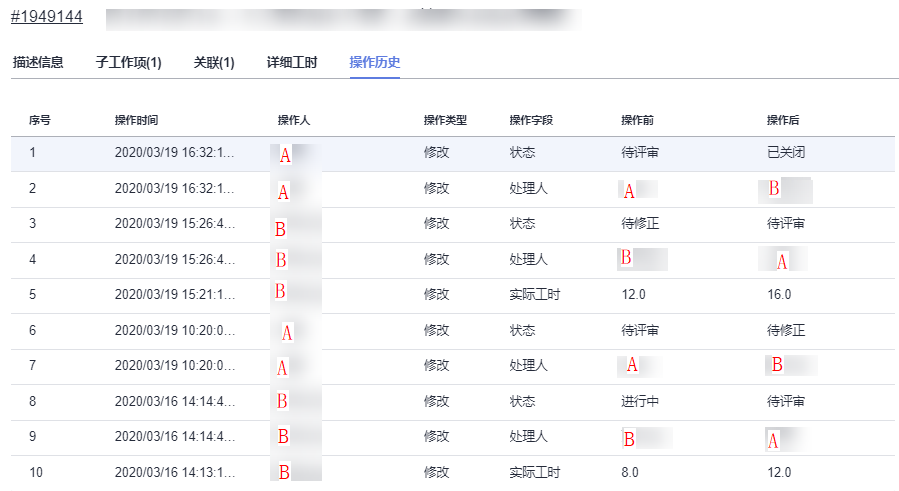The image size is (899, 491).
Task: Click the 操作人 column header
Action: click(x=294, y=120)
